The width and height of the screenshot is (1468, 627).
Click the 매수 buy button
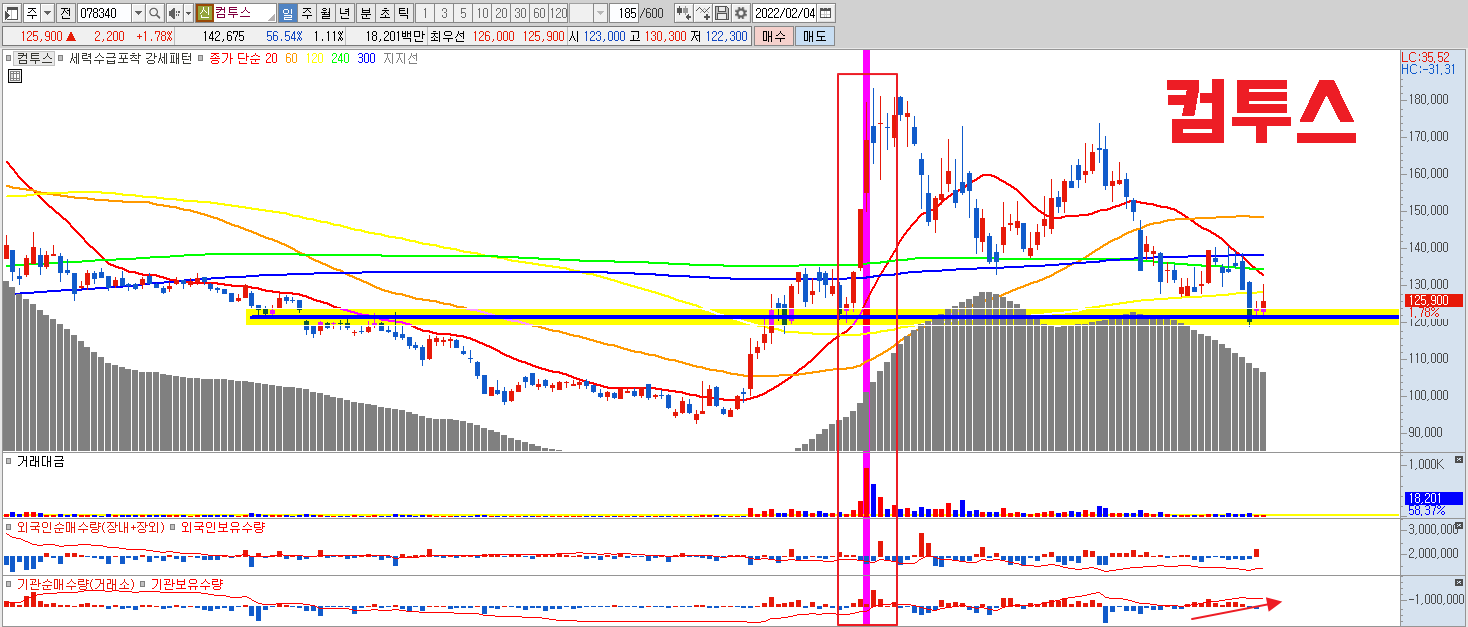coord(773,36)
